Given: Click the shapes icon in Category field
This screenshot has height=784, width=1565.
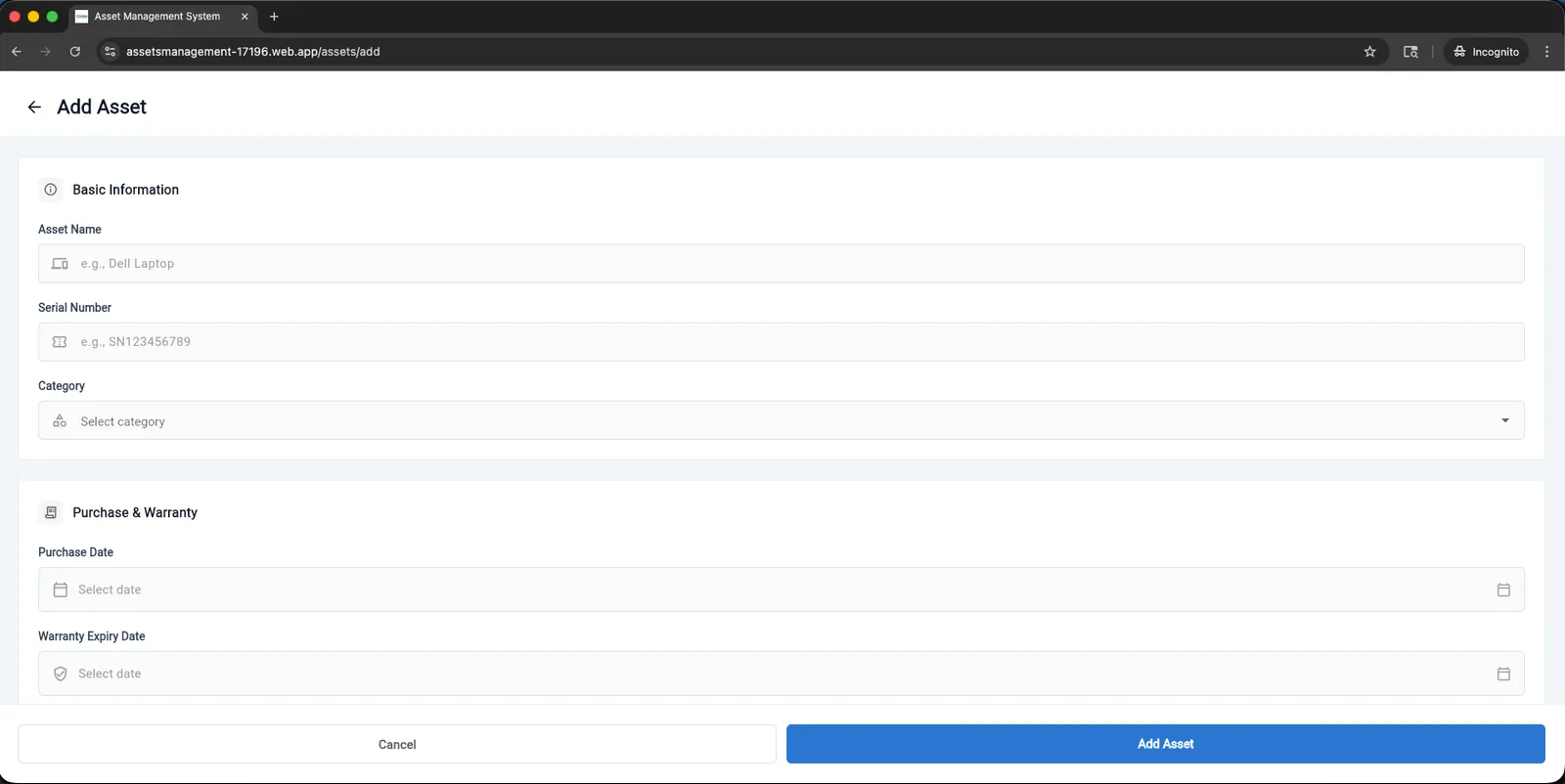Looking at the screenshot, I should (x=60, y=421).
